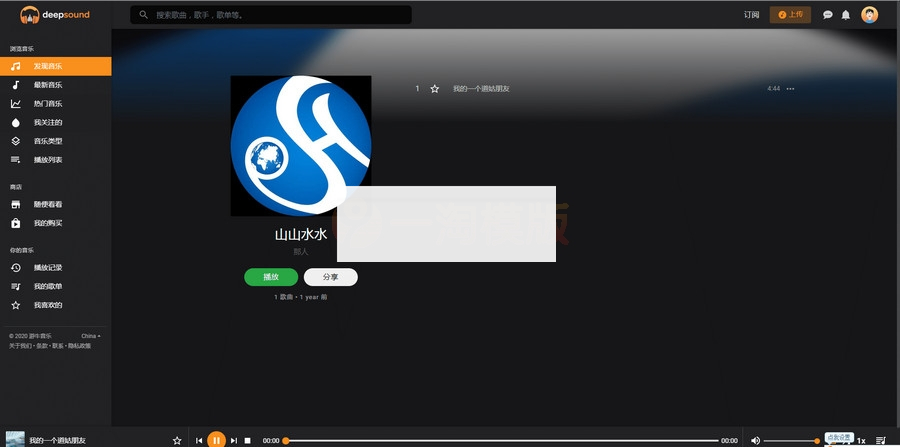Expand the China language selector
900x447 pixels.
pos(90,336)
